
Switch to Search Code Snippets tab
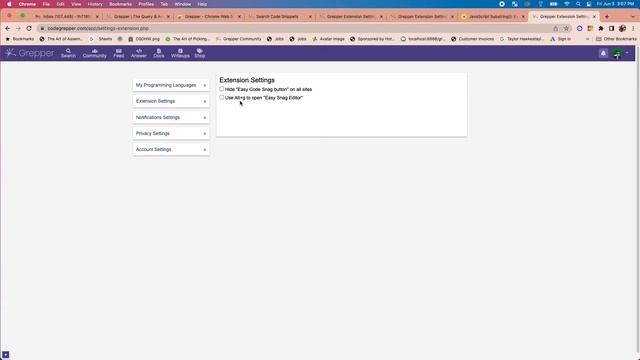[x=279, y=17]
